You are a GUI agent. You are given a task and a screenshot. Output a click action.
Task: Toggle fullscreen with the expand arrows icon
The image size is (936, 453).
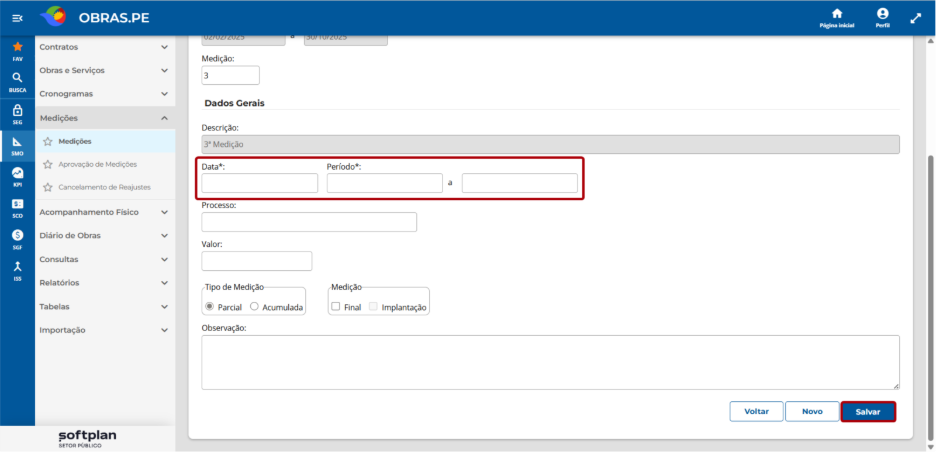(916, 19)
